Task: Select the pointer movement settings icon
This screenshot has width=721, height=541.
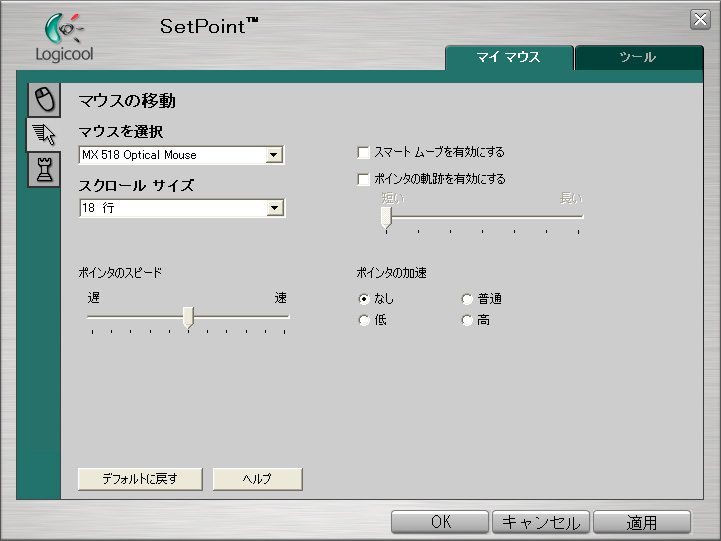Action: 44,134
